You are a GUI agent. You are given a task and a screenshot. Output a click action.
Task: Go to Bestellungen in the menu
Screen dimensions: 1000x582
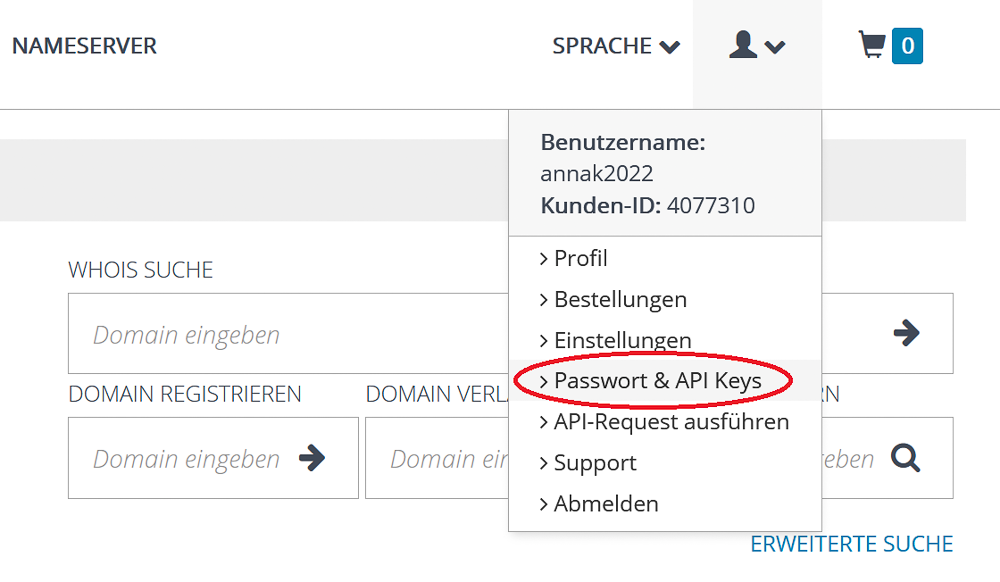coord(620,299)
